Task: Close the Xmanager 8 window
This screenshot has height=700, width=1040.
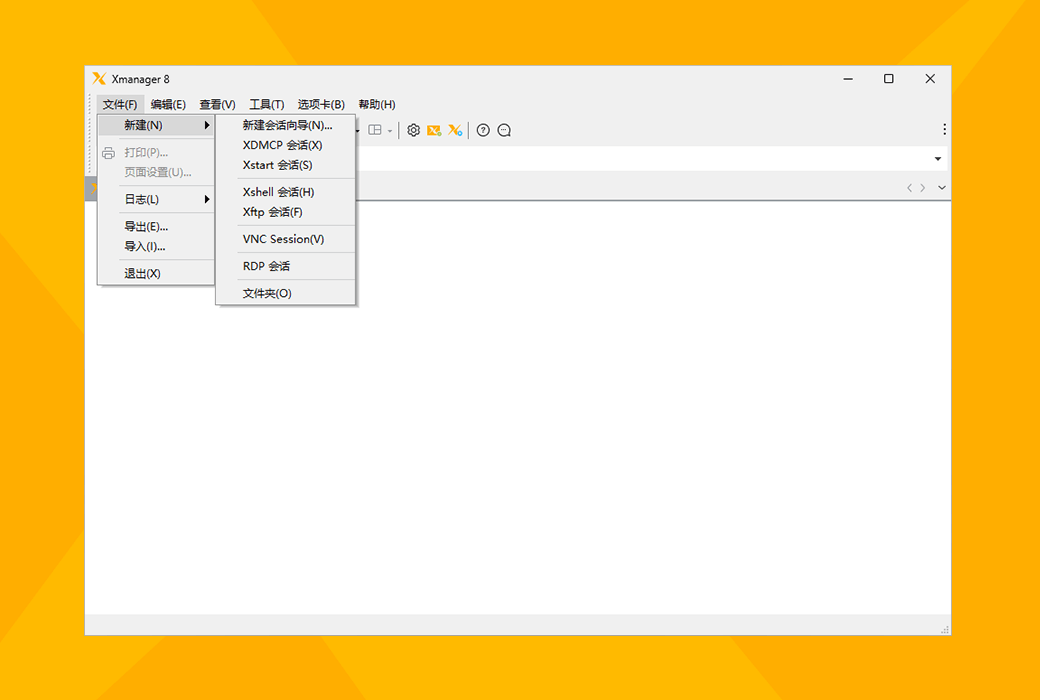Action: [x=930, y=79]
